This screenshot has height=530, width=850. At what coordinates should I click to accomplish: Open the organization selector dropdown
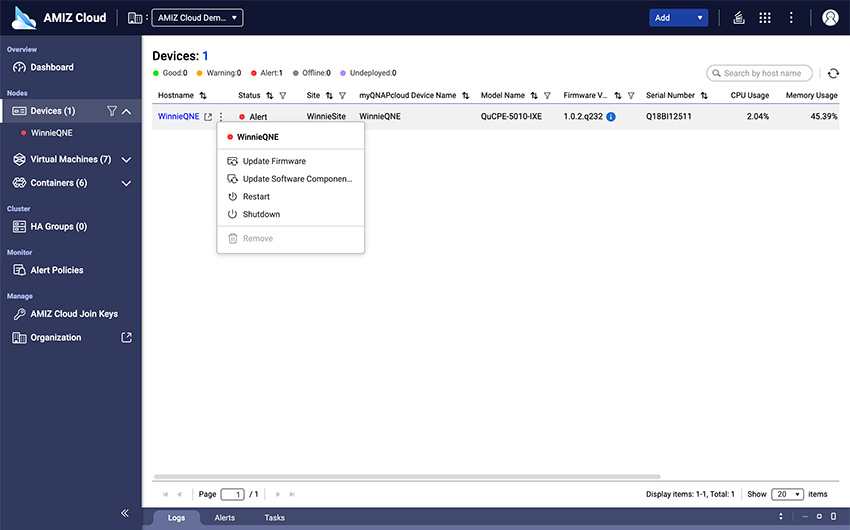(x=197, y=18)
